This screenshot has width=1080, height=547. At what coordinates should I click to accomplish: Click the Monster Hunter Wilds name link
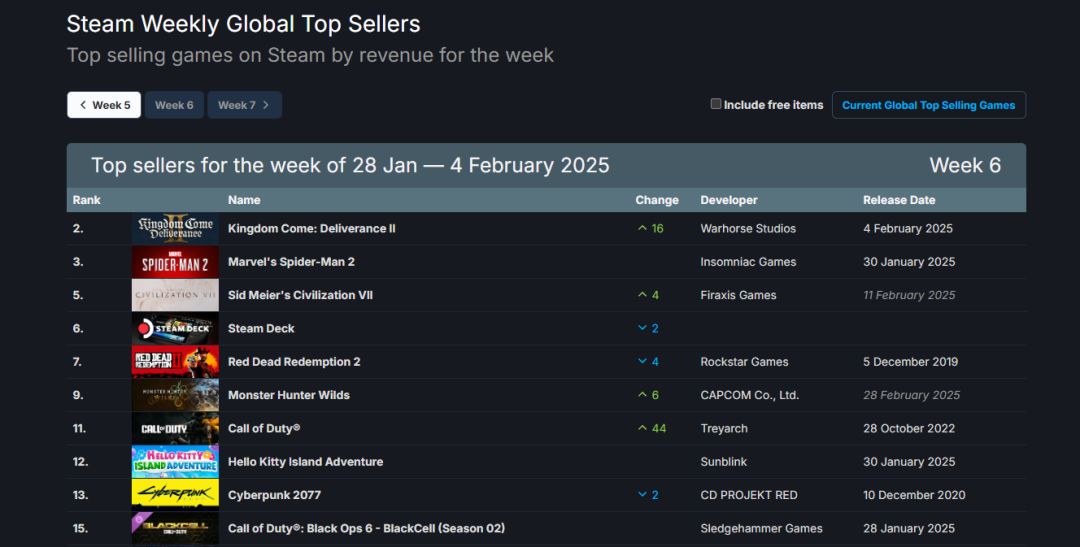coord(289,395)
